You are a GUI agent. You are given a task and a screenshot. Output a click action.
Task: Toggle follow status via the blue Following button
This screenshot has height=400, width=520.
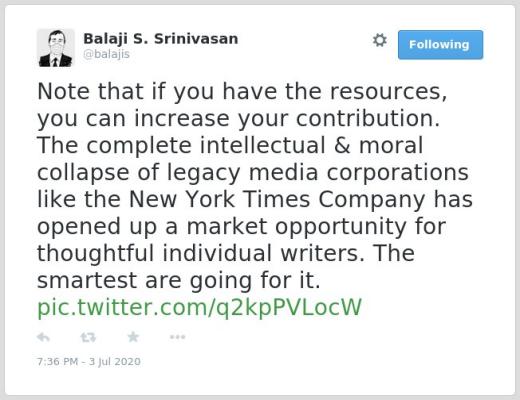coord(440,45)
